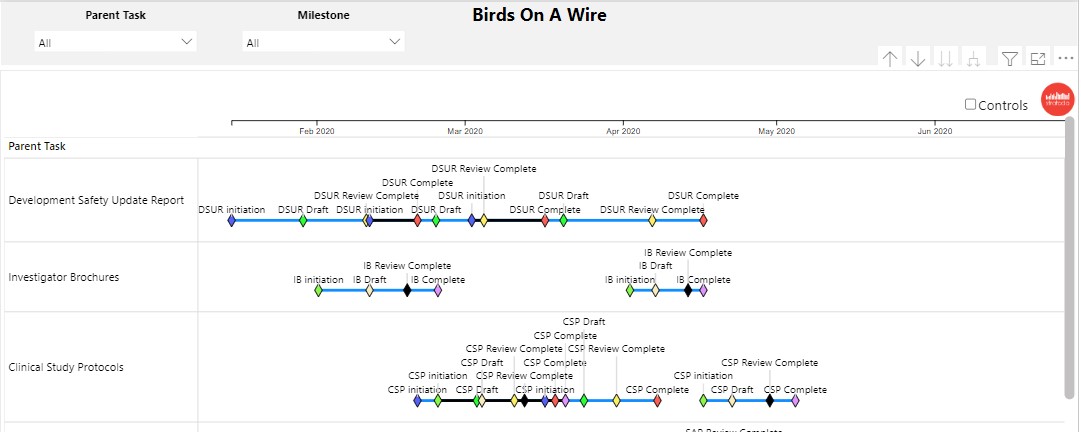The width and height of the screenshot is (1081, 432).
Task: Expand the Parent Task slicer dropdown
Action: coord(116,42)
